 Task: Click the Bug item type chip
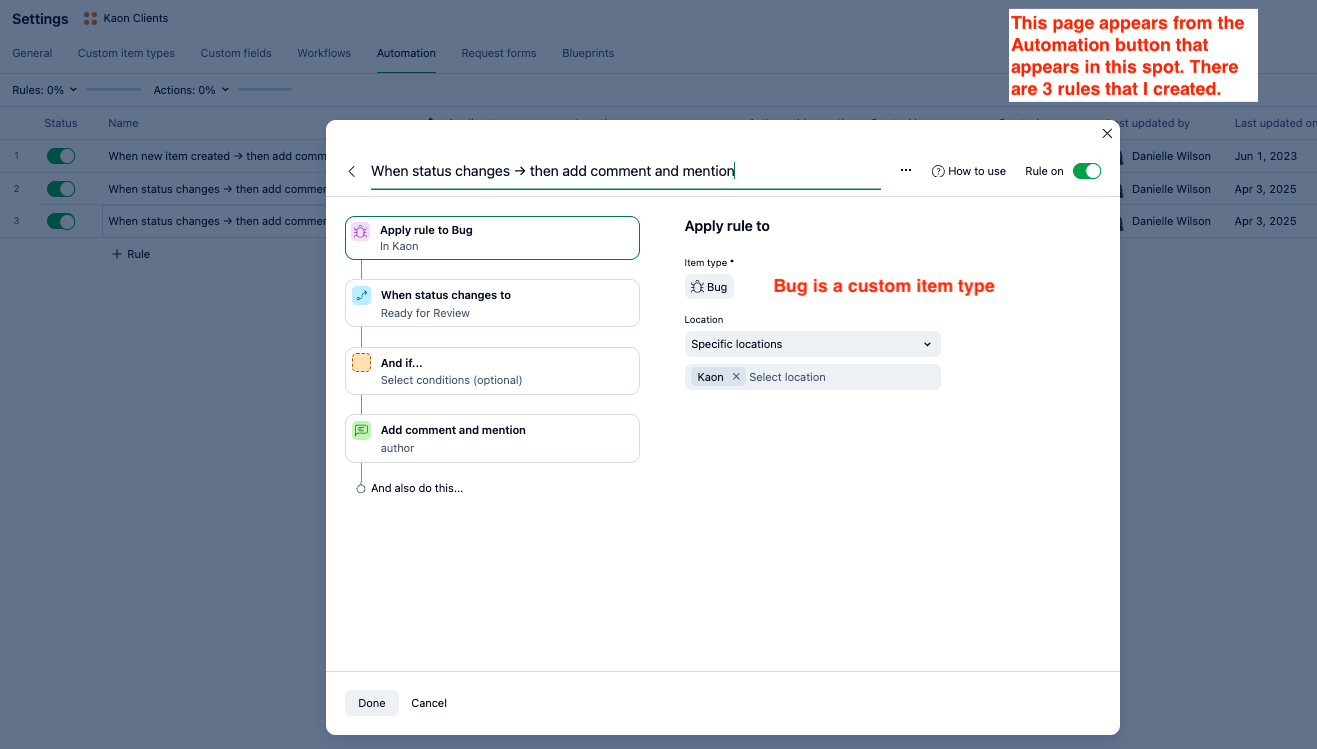click(x=709, y=287)
